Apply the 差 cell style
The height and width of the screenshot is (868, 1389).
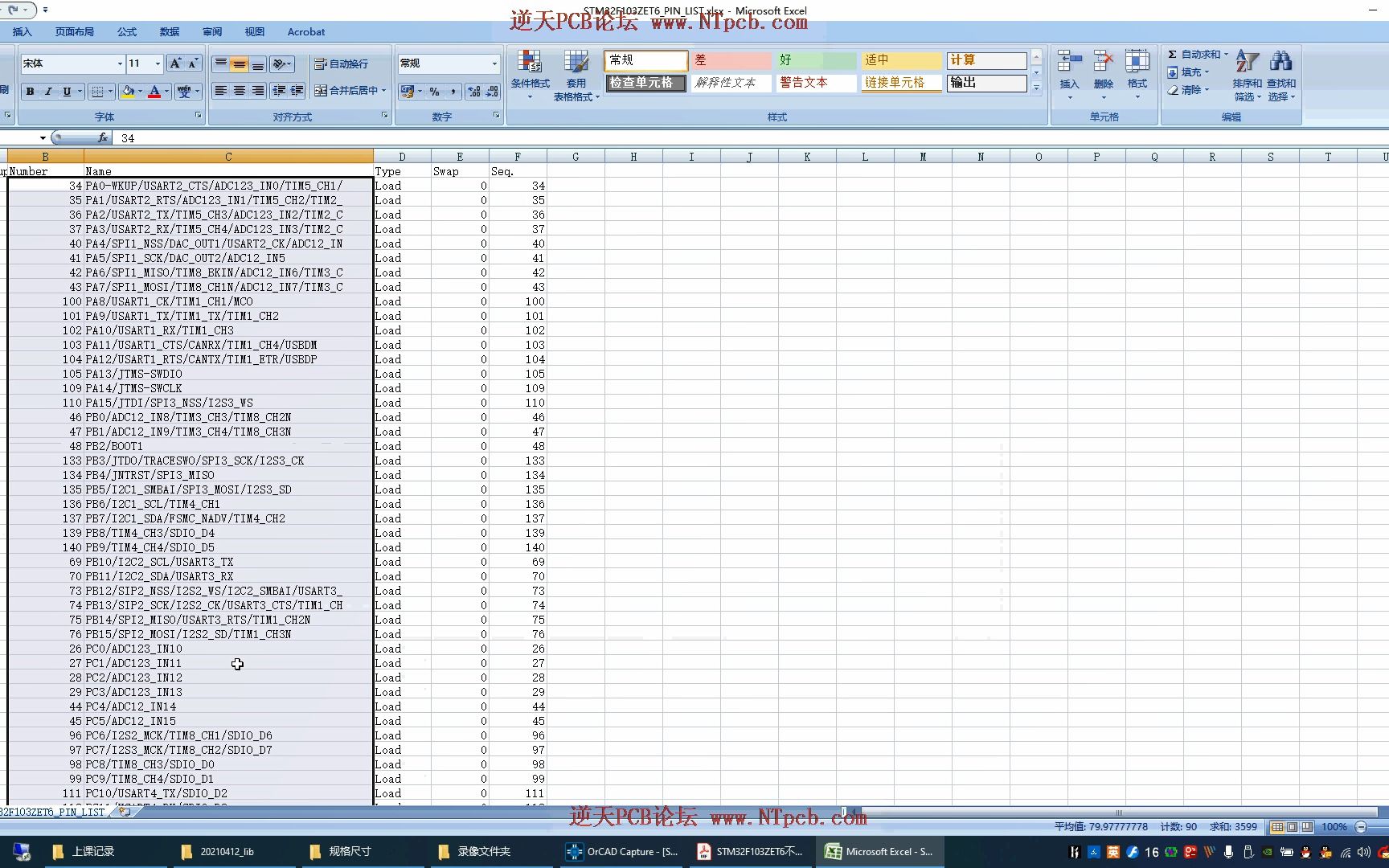(731, 60)
